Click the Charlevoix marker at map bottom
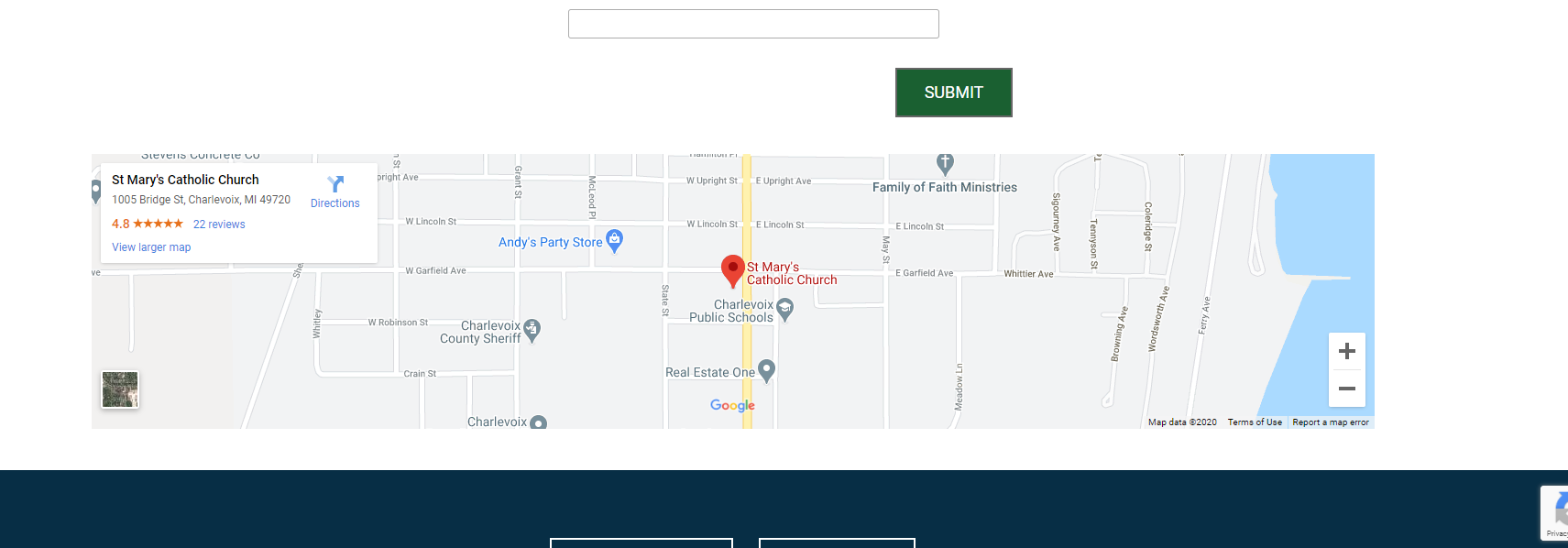Screen dimensions: 1568x548 click(539, 422)
